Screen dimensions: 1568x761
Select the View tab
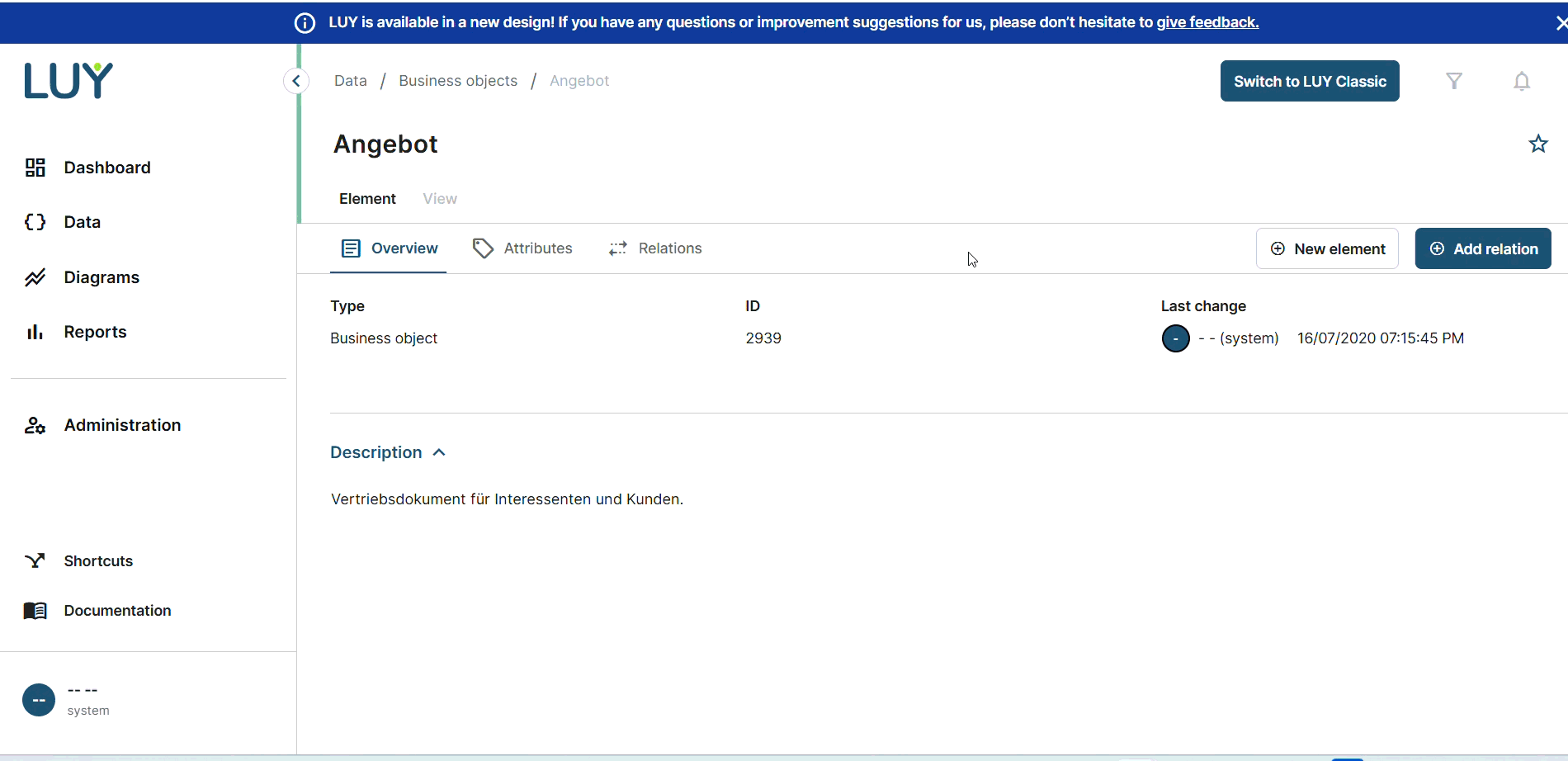click(439, 199)
